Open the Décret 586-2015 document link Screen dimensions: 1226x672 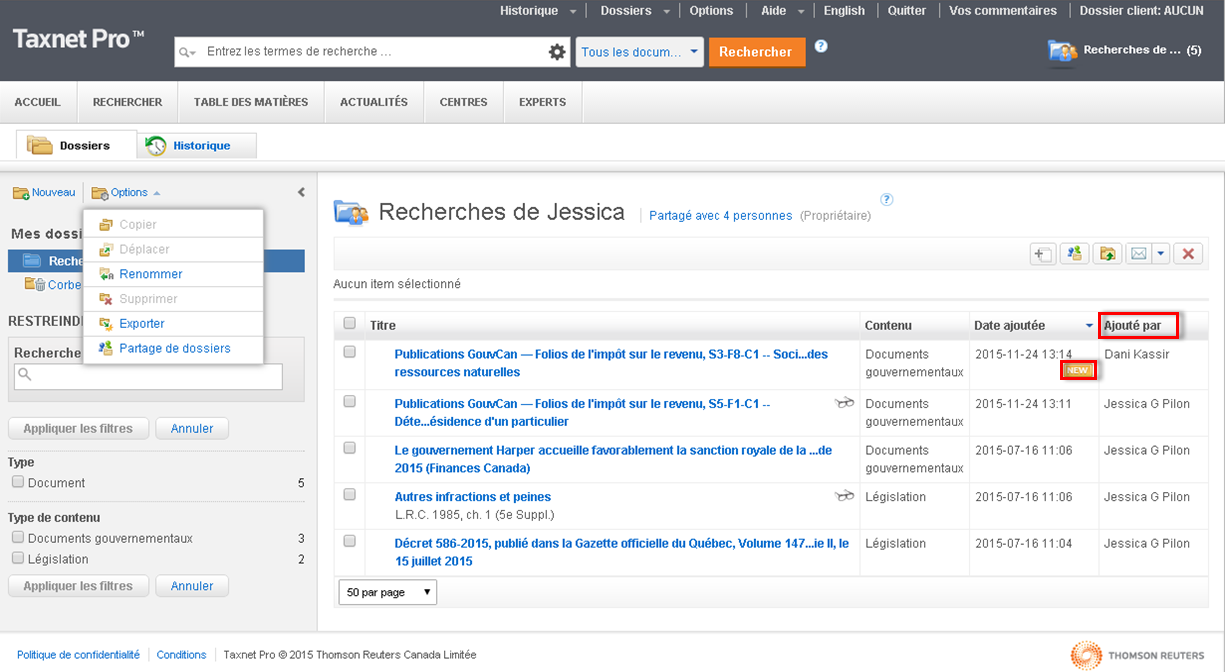tap(622, 552)
